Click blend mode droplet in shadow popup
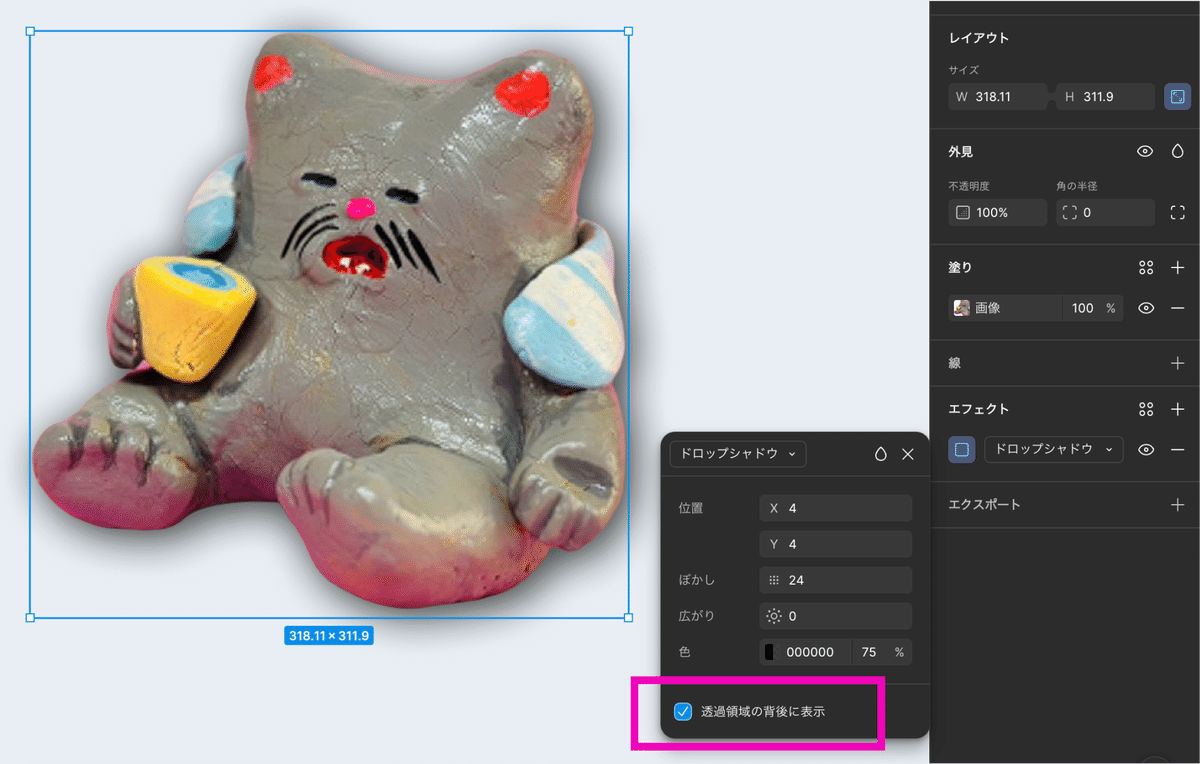This screenshot has width=1200, height=764. point(880,454)
